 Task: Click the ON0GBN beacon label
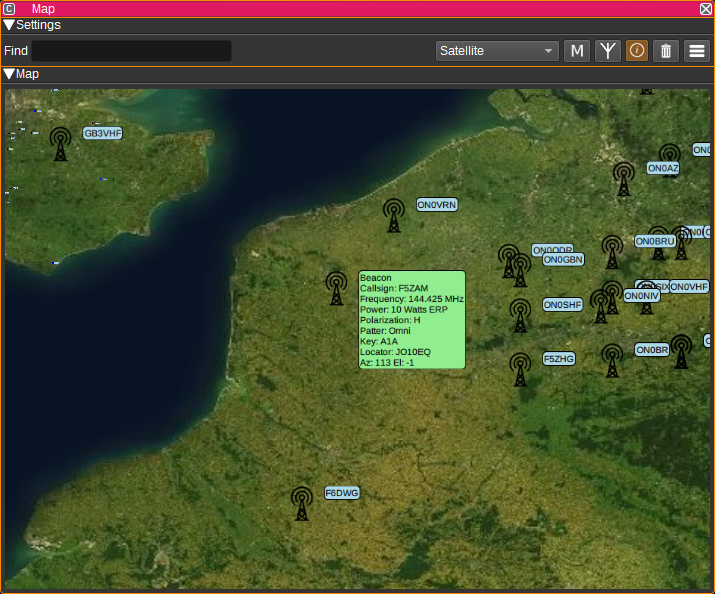point(563,260)
